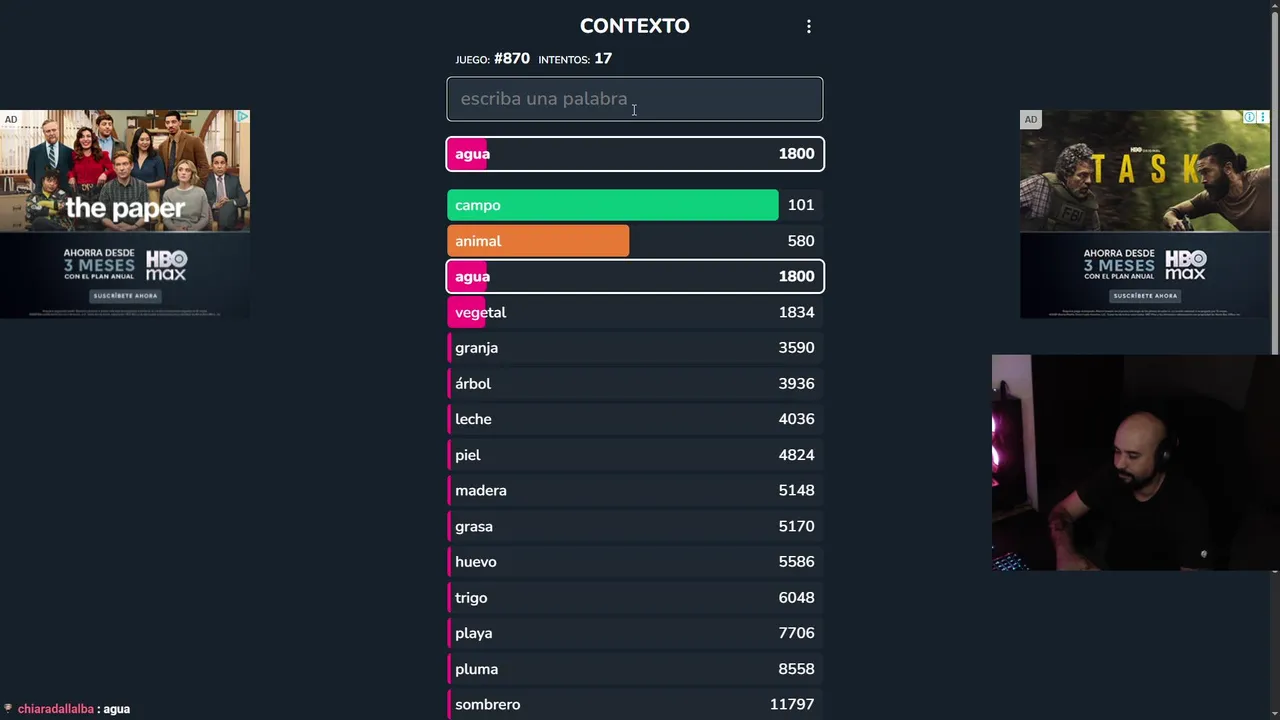Open the three-dot menu beside CONTEXTO
Screen dimensions: 1280x720
809,27
